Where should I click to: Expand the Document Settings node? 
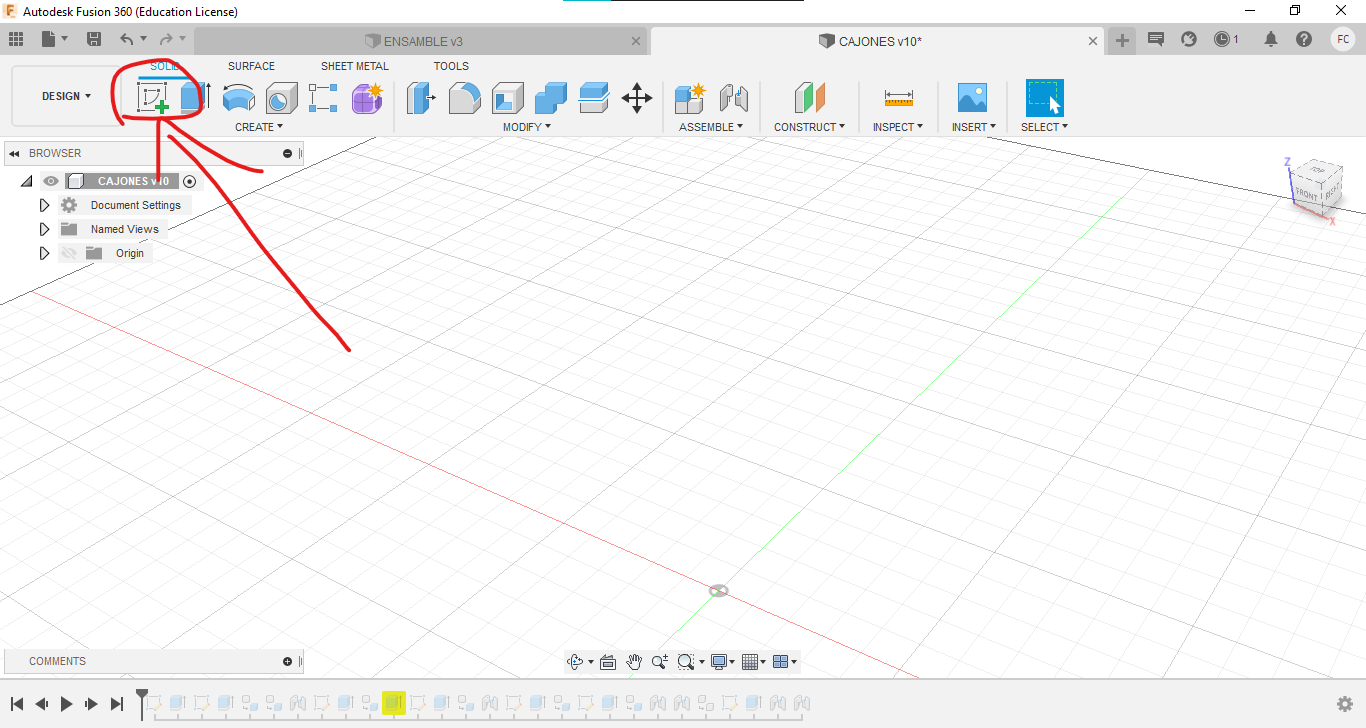[44, 205]
